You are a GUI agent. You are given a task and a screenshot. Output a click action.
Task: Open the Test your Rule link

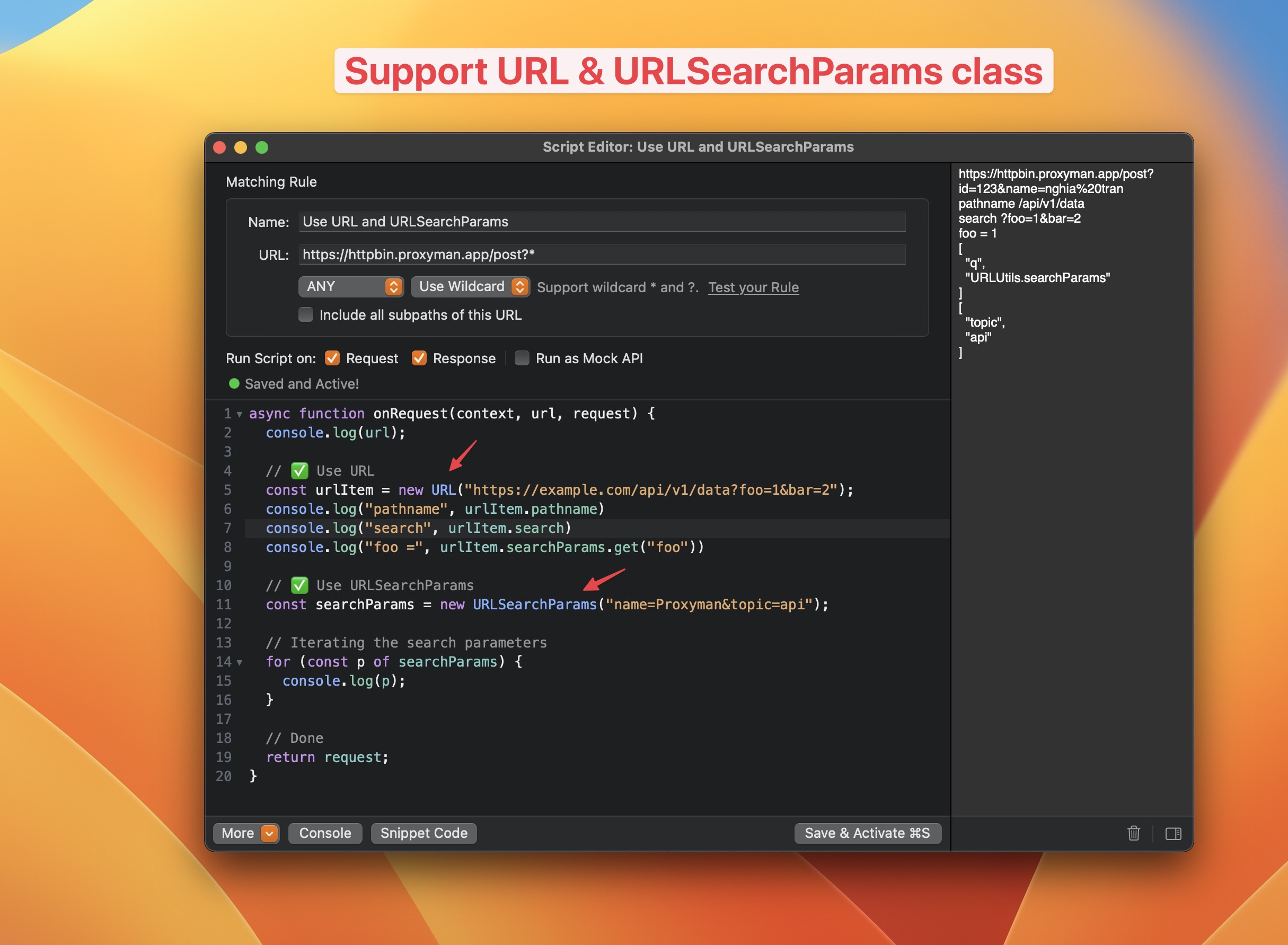point(754,287)
